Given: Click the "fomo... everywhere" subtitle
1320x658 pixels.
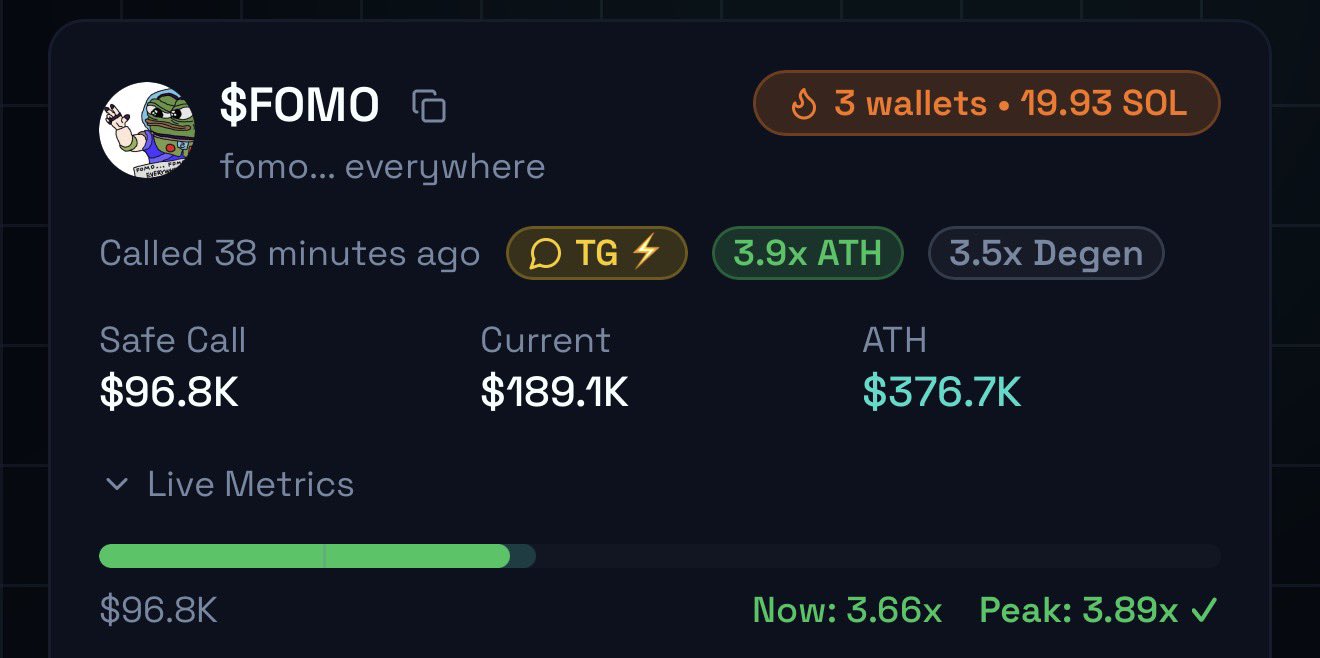Looking at the screenshot, I should [x=382, y=166].
